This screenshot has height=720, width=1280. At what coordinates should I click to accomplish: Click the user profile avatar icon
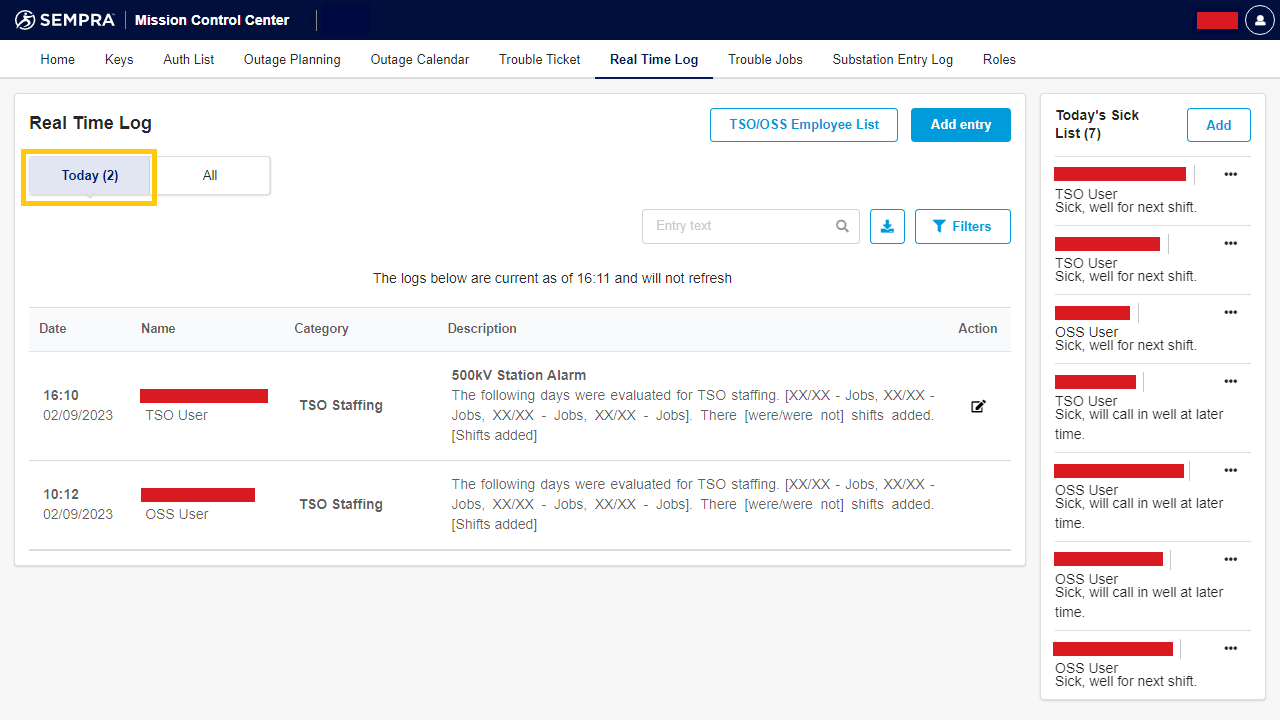(x=1259, y=20)
